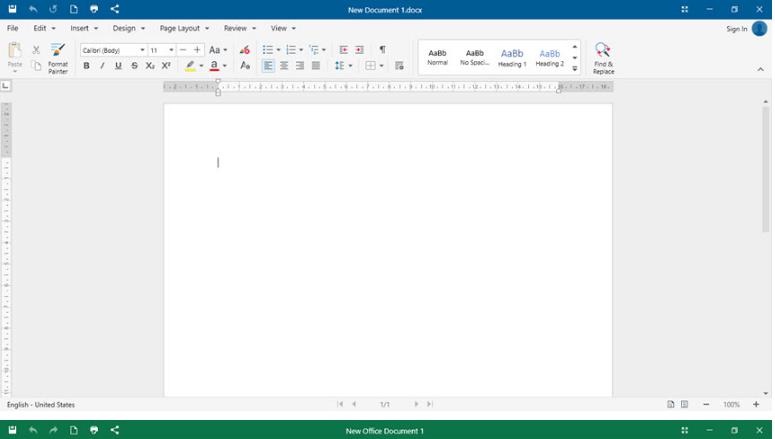This screenshot has width=775, height=439.
Task: Toggle underline formatting
Action: (x=118, y=66)
